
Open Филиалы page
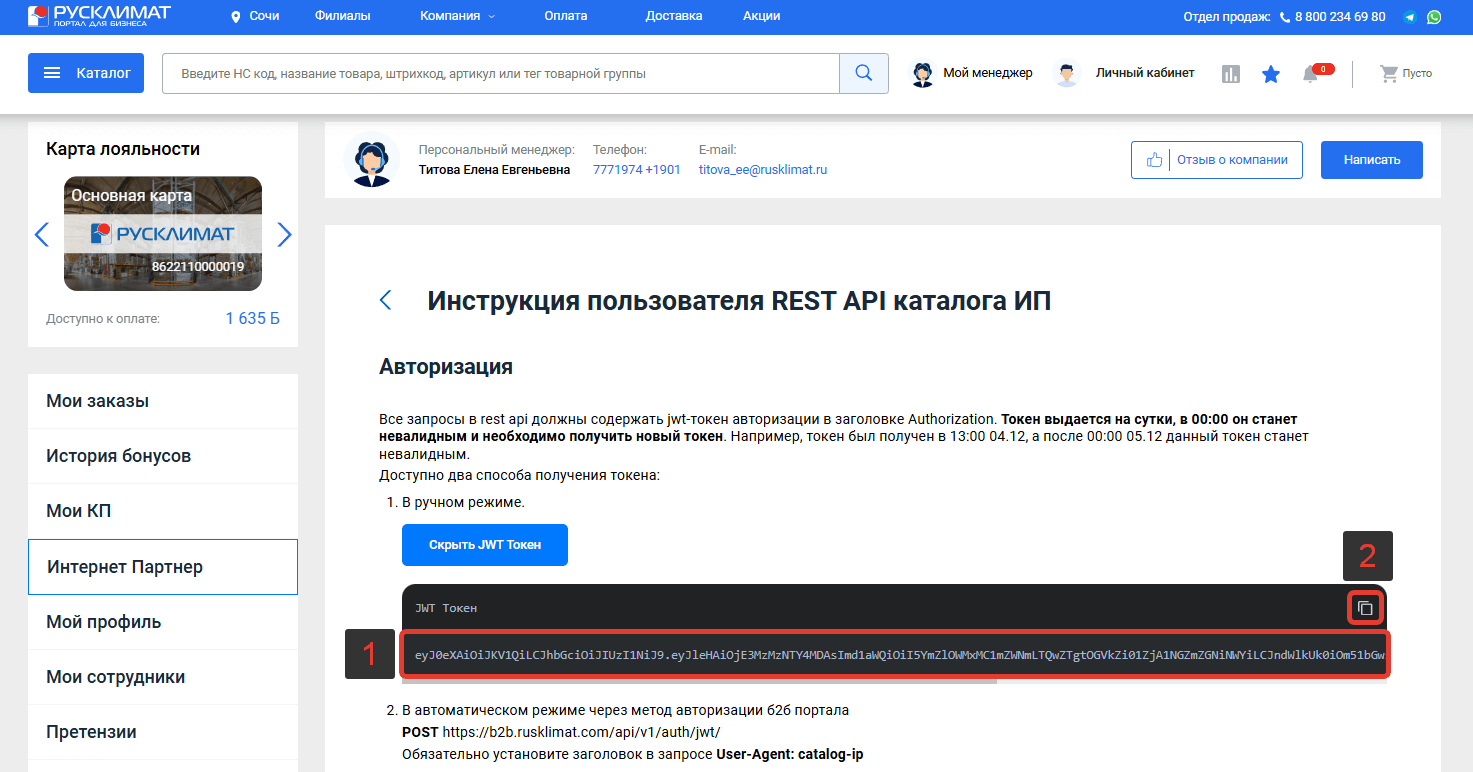(342, 17)
